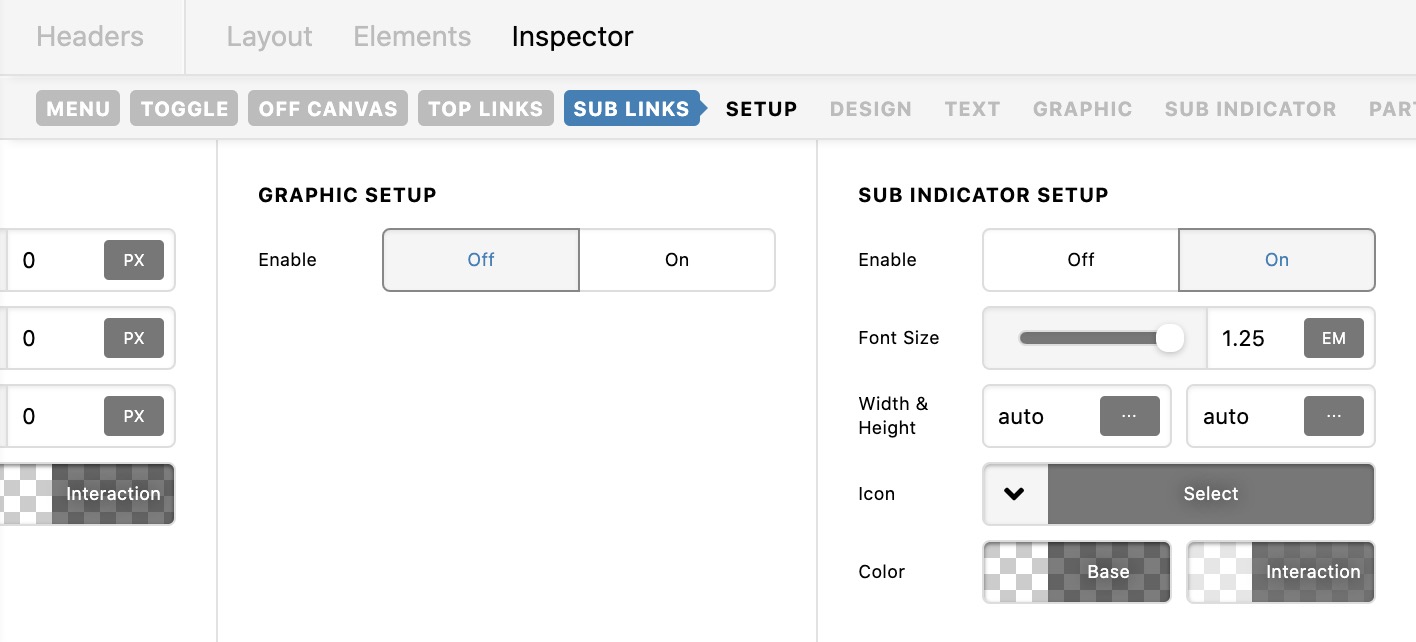Image resolution: width=1416 pixels, height=642 pixels.
Task: Turn Graphic Setup Enable to On
Action: coord(677,260)
